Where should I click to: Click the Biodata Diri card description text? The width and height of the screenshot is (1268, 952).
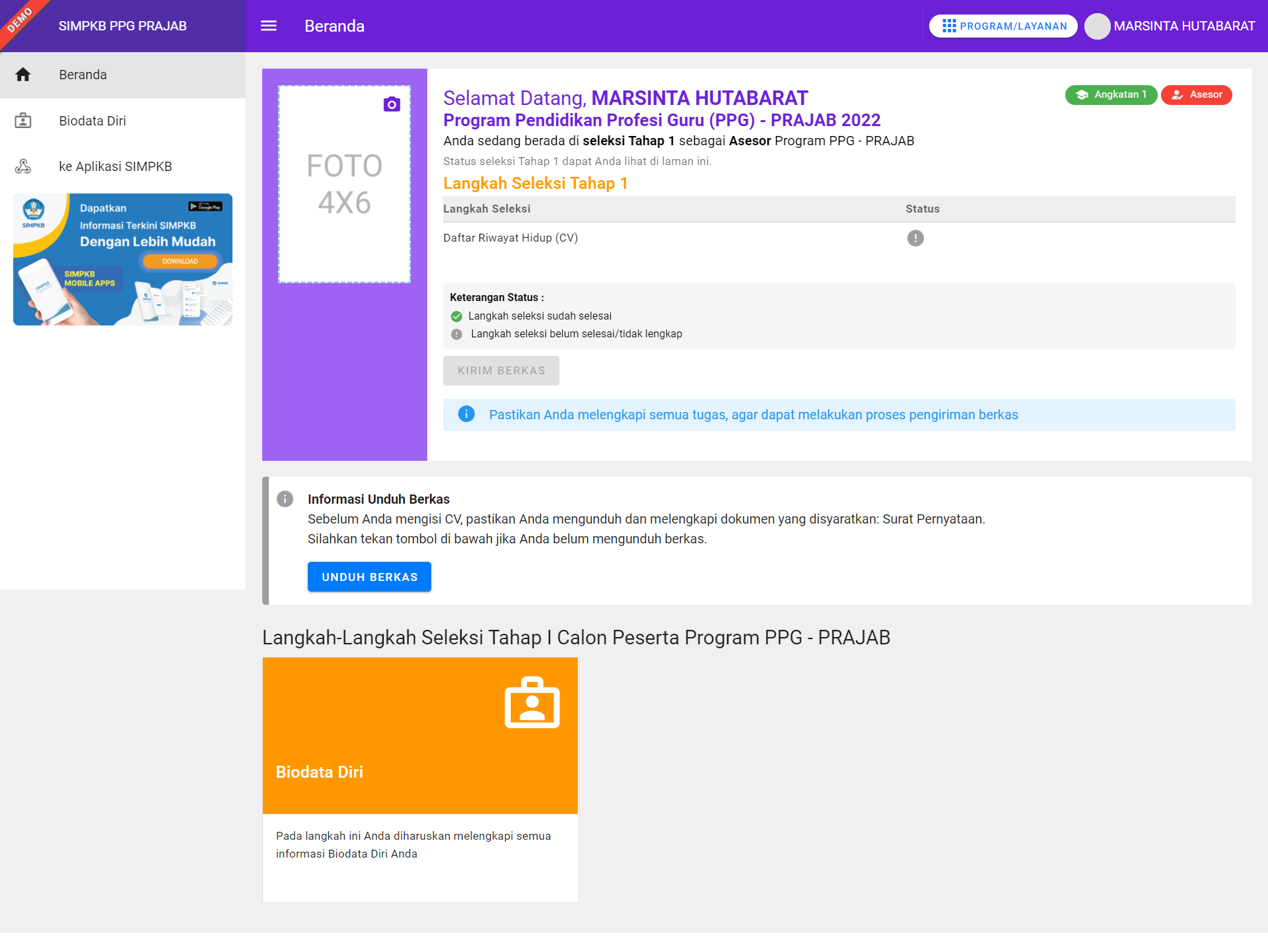click(x=413, y=844)
